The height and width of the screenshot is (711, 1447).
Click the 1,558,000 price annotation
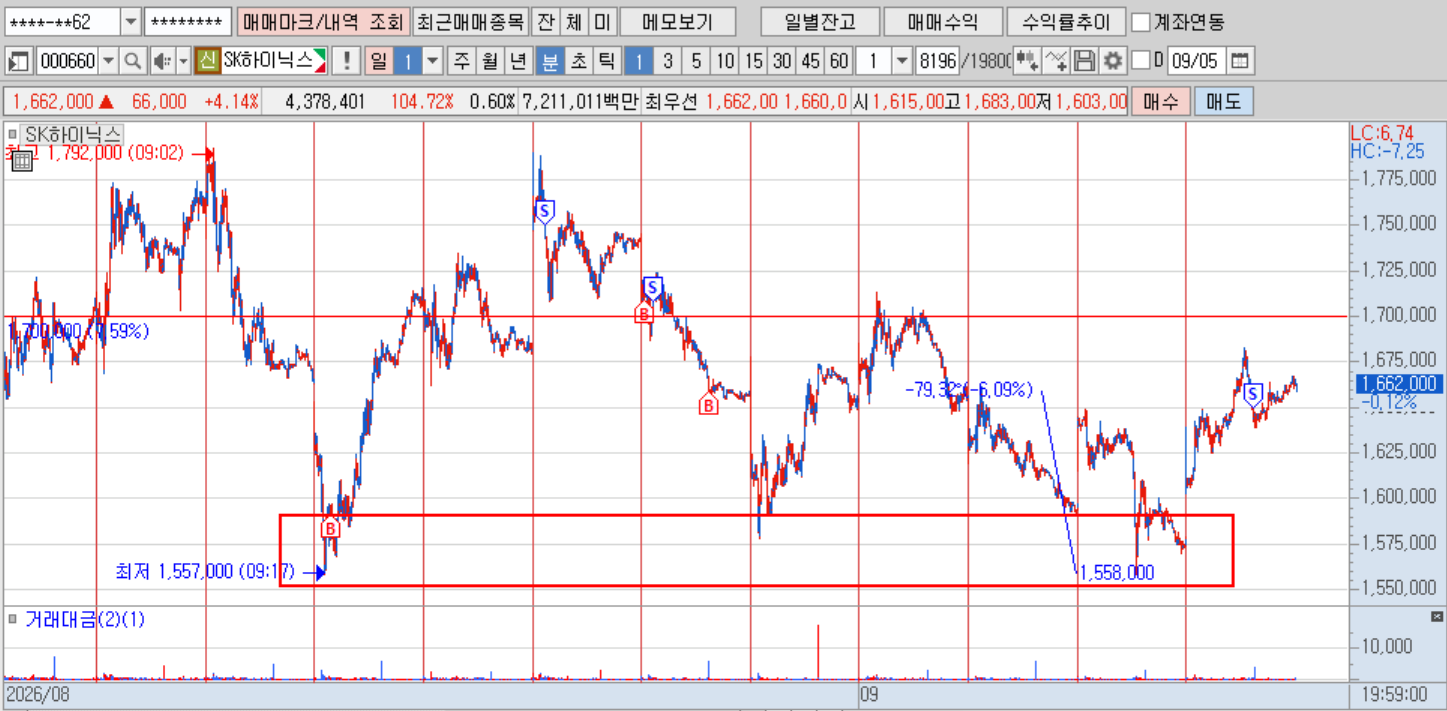pos(1117,573)
